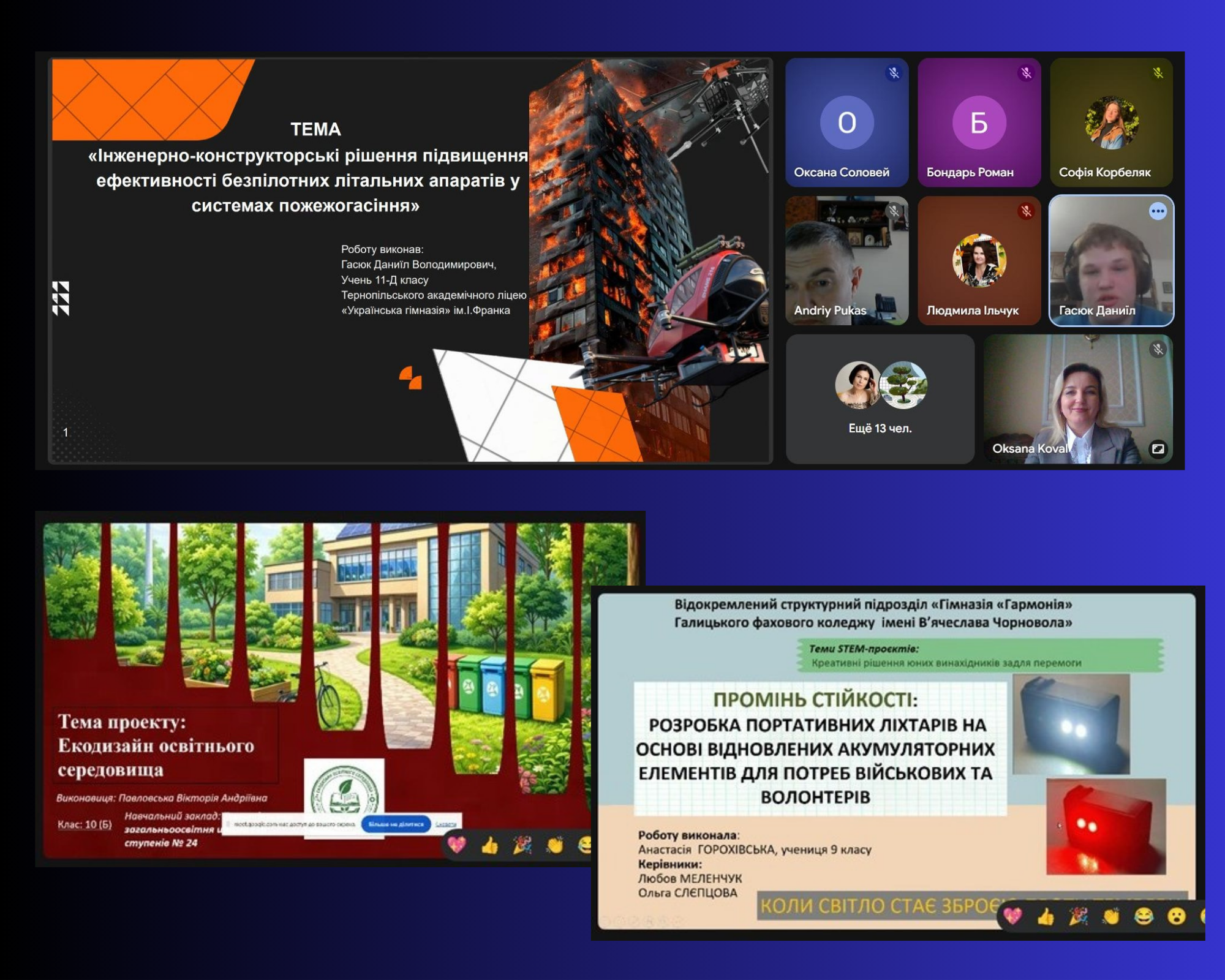This screenshot has width=1225, height=980.
Task: Click Бондарь Роман's muted mic indicator
Action: 1026,73
